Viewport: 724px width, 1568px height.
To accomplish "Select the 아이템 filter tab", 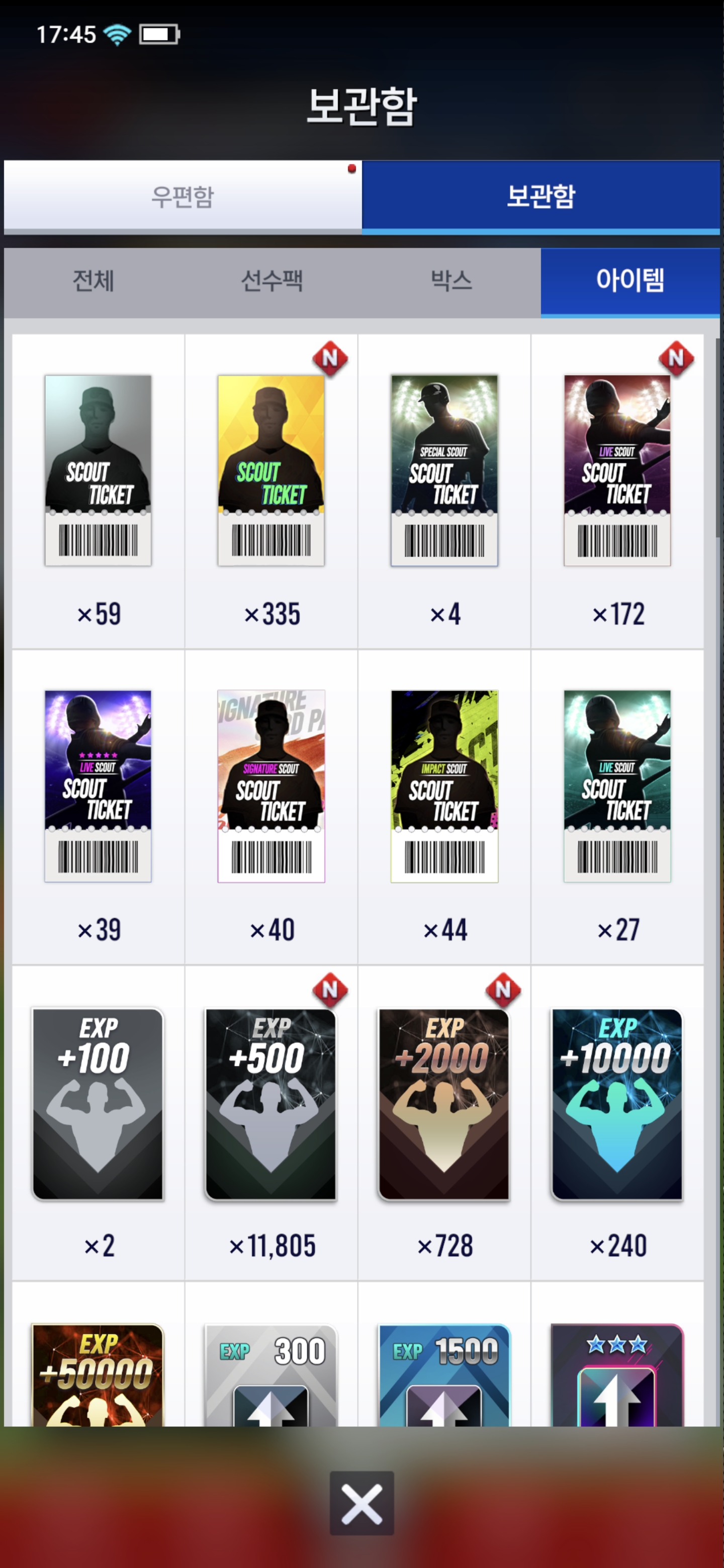I will tap(630, 281).
